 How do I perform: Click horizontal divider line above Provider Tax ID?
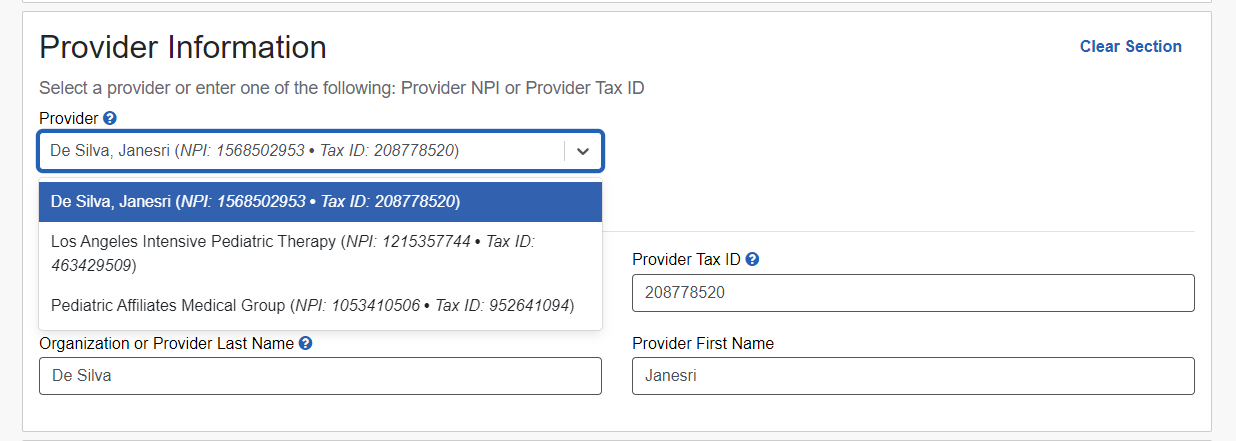[900, 231]
